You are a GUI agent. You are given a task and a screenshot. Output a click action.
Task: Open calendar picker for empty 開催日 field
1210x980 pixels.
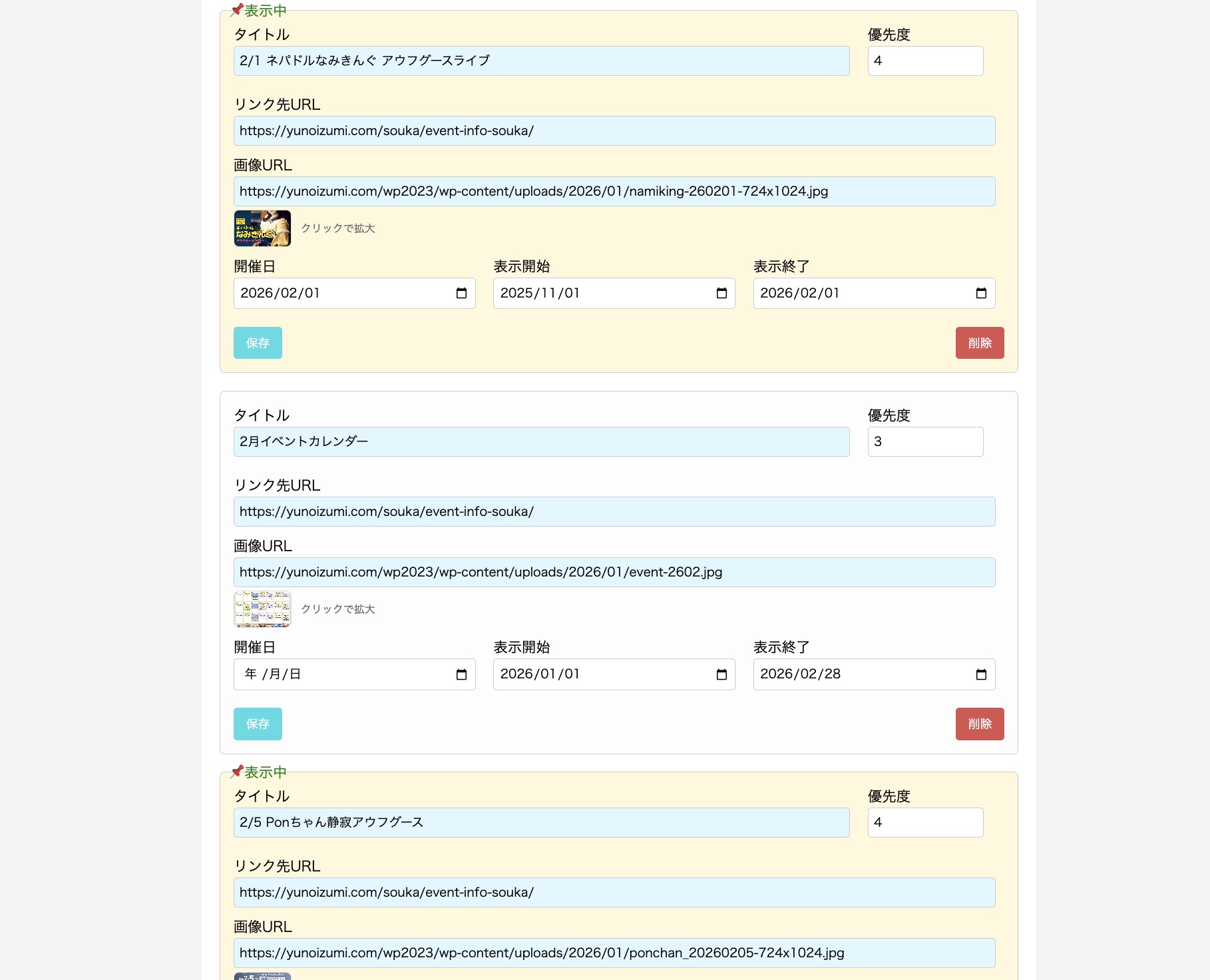[461, 675]
